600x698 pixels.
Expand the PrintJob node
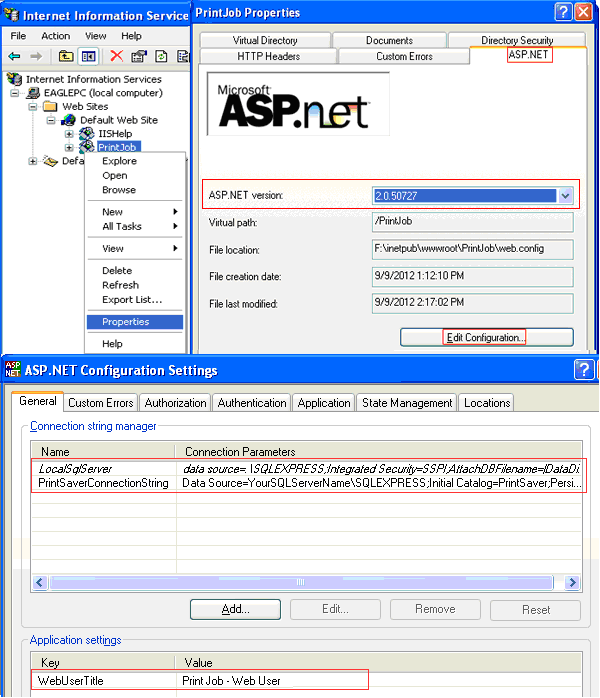pos(69,147)
